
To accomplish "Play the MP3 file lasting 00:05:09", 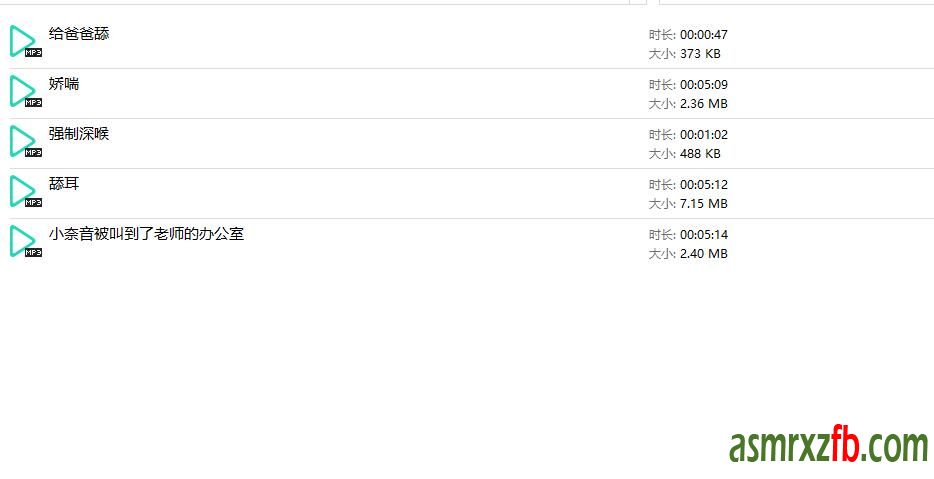I will click(26, 91).
